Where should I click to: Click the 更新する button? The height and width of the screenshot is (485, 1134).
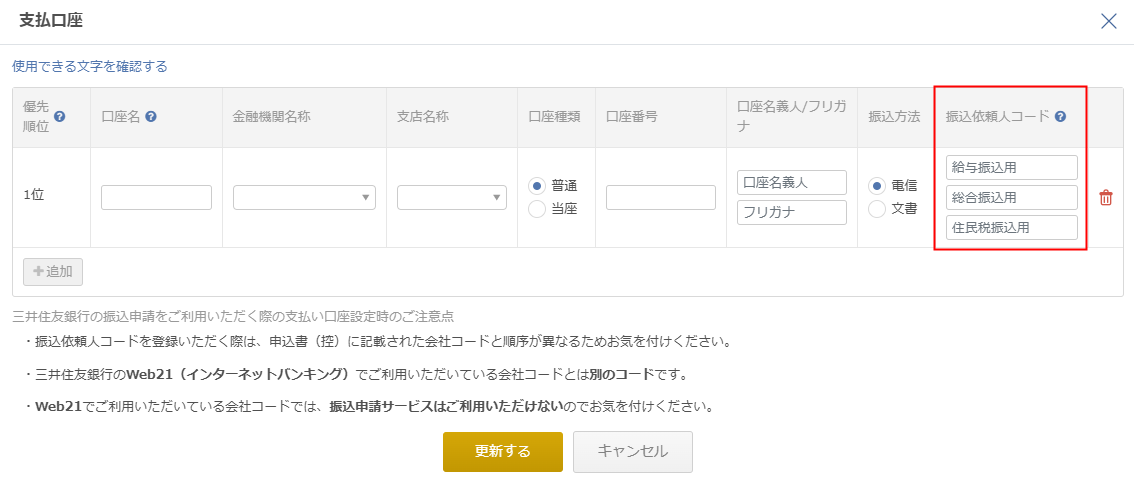(503, 452)
